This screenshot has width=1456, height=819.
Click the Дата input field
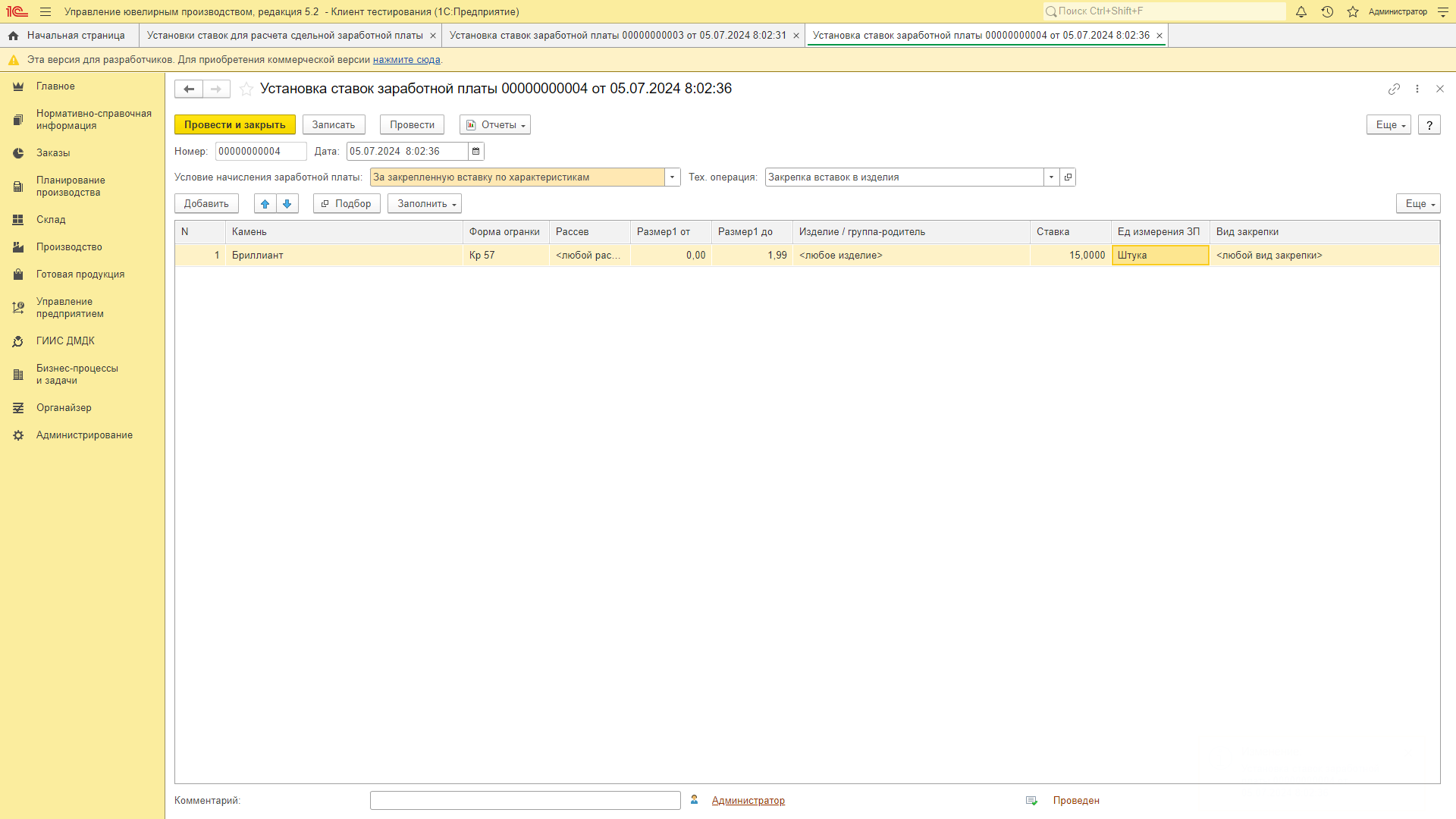point(407,152)
